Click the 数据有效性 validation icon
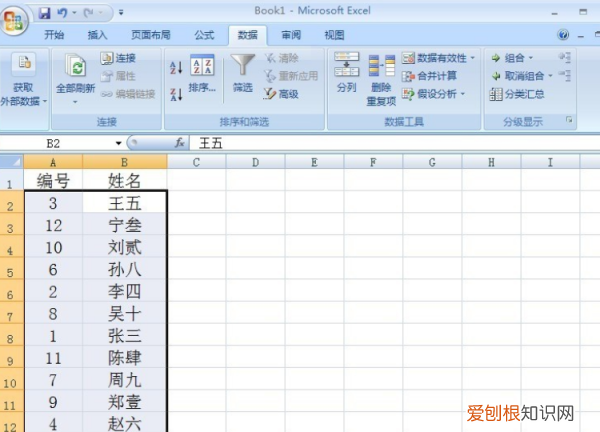Image resolution: width=600 pixels, height=432 pixels. tap(408, 58)
